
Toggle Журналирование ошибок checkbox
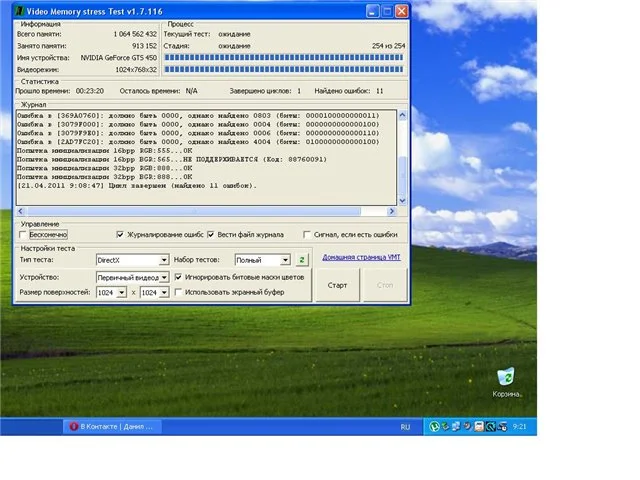[121, 234]
